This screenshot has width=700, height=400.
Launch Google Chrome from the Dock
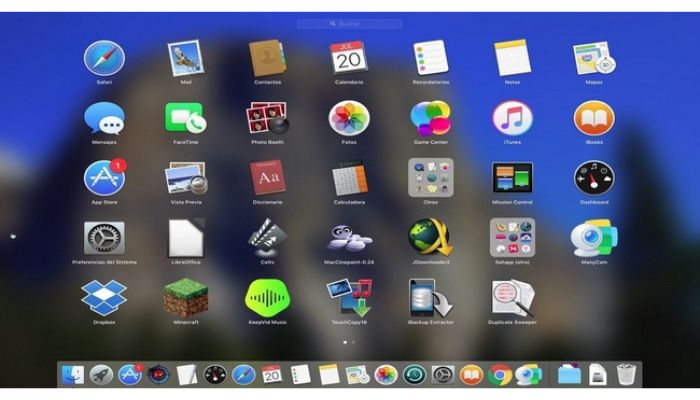pyautogui.click(x=500, y=375)
